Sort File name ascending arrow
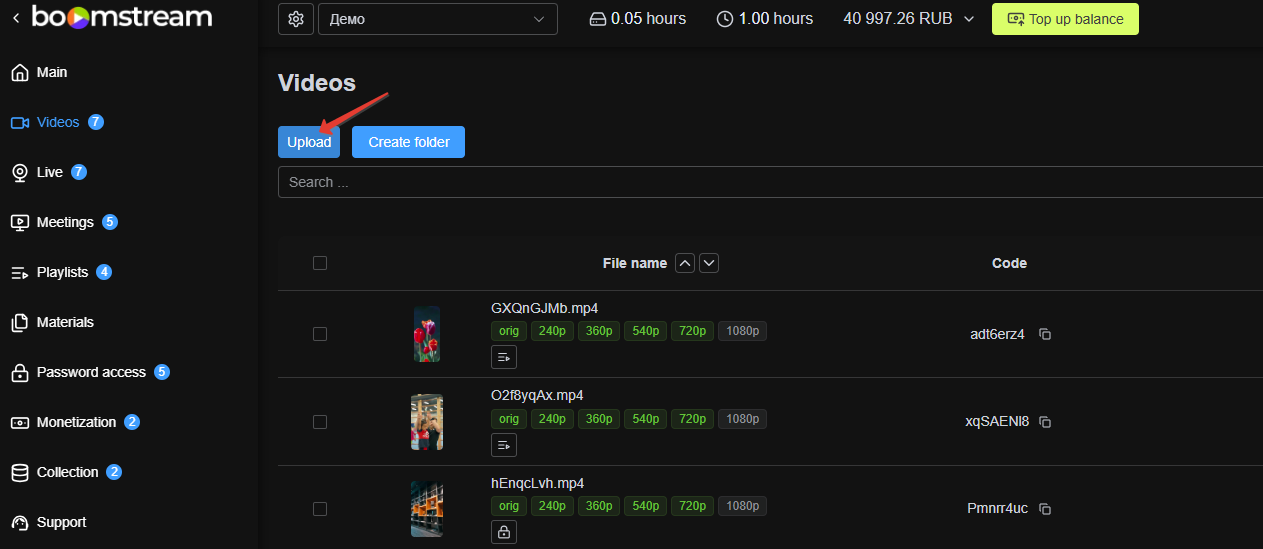Viewport: 1263px width, 549px height. [685, 263]
